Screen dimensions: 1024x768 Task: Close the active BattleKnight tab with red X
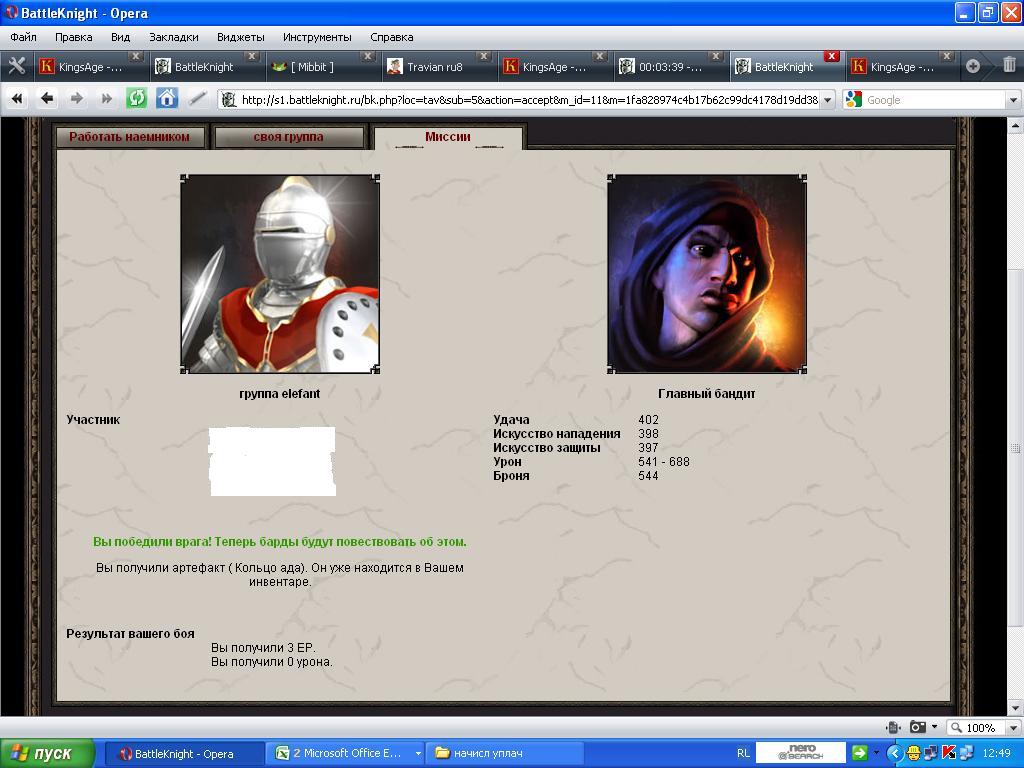click(831, 56)
